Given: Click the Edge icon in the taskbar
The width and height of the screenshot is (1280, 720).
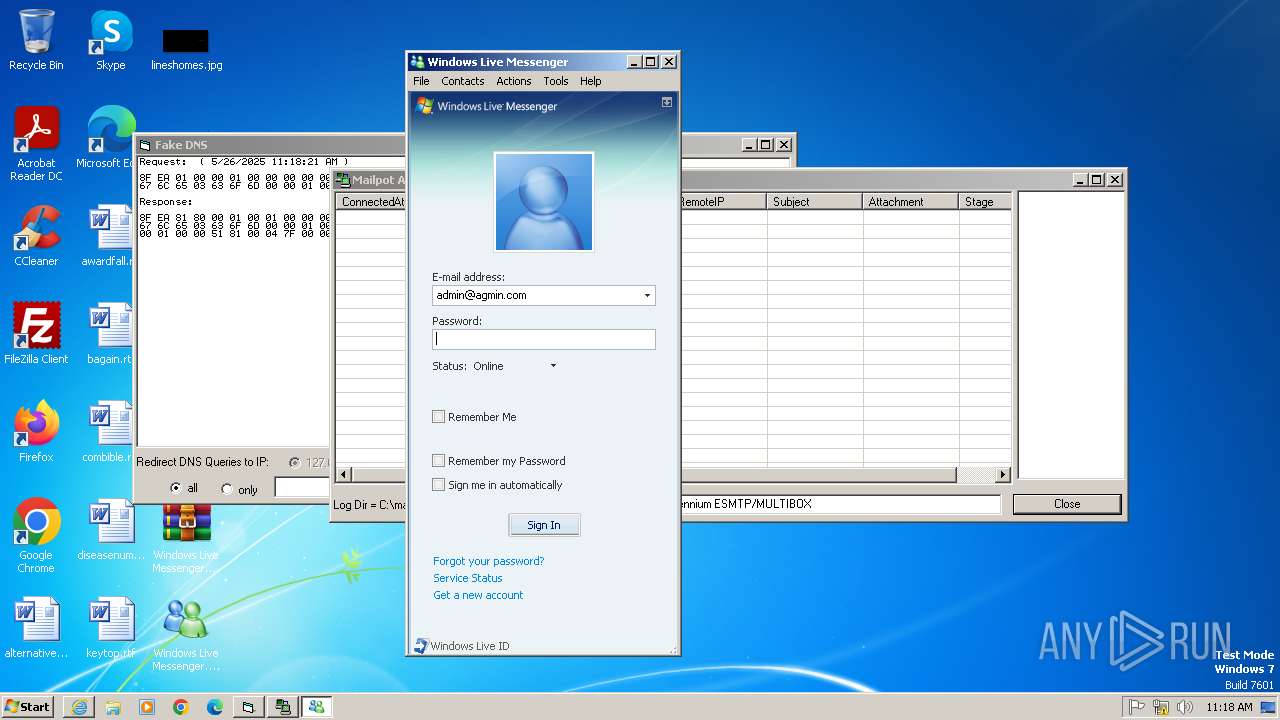Looking at the screenshot, I should [215, 707].
